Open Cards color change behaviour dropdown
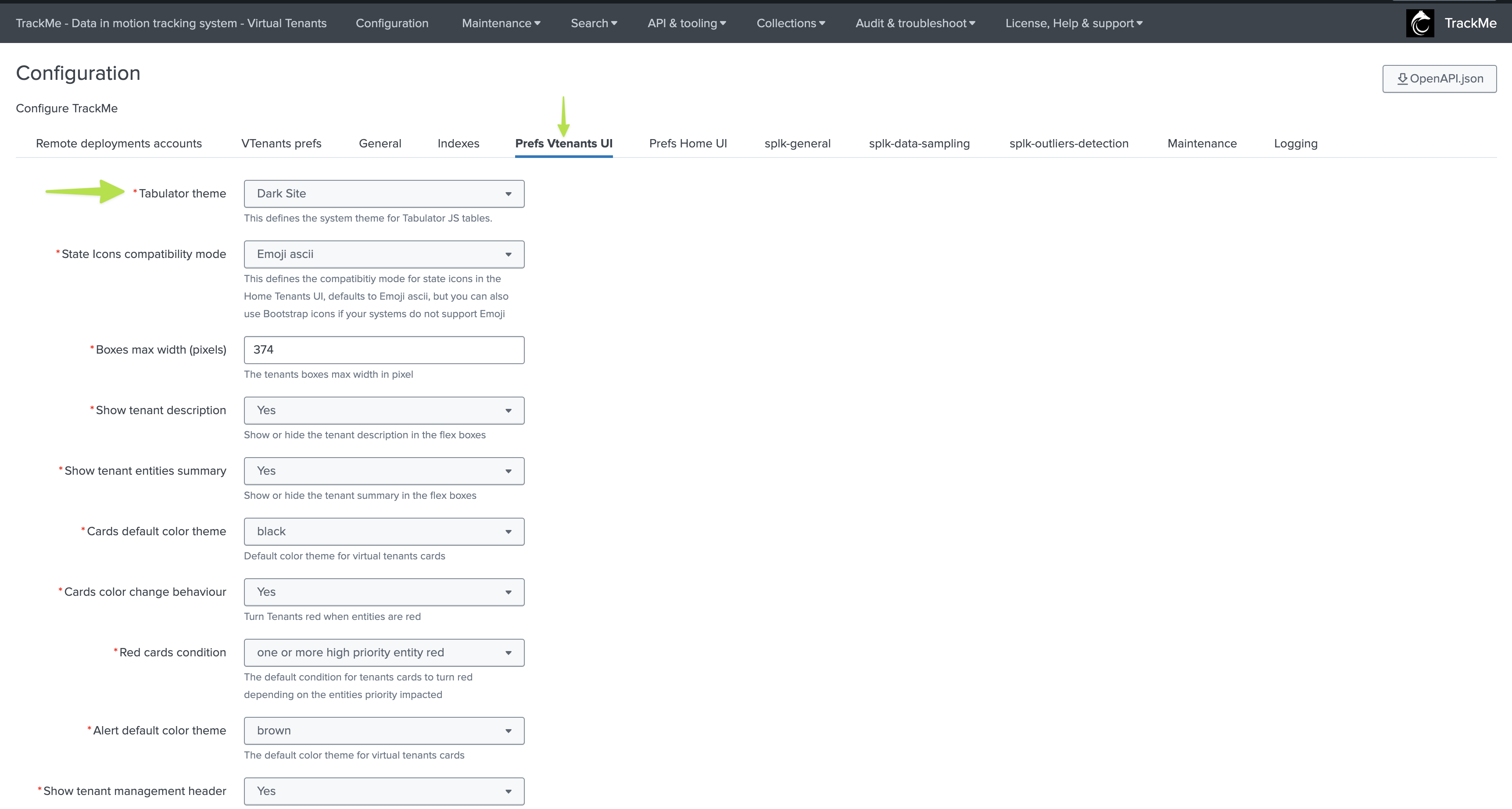 [x=384, y=592]
